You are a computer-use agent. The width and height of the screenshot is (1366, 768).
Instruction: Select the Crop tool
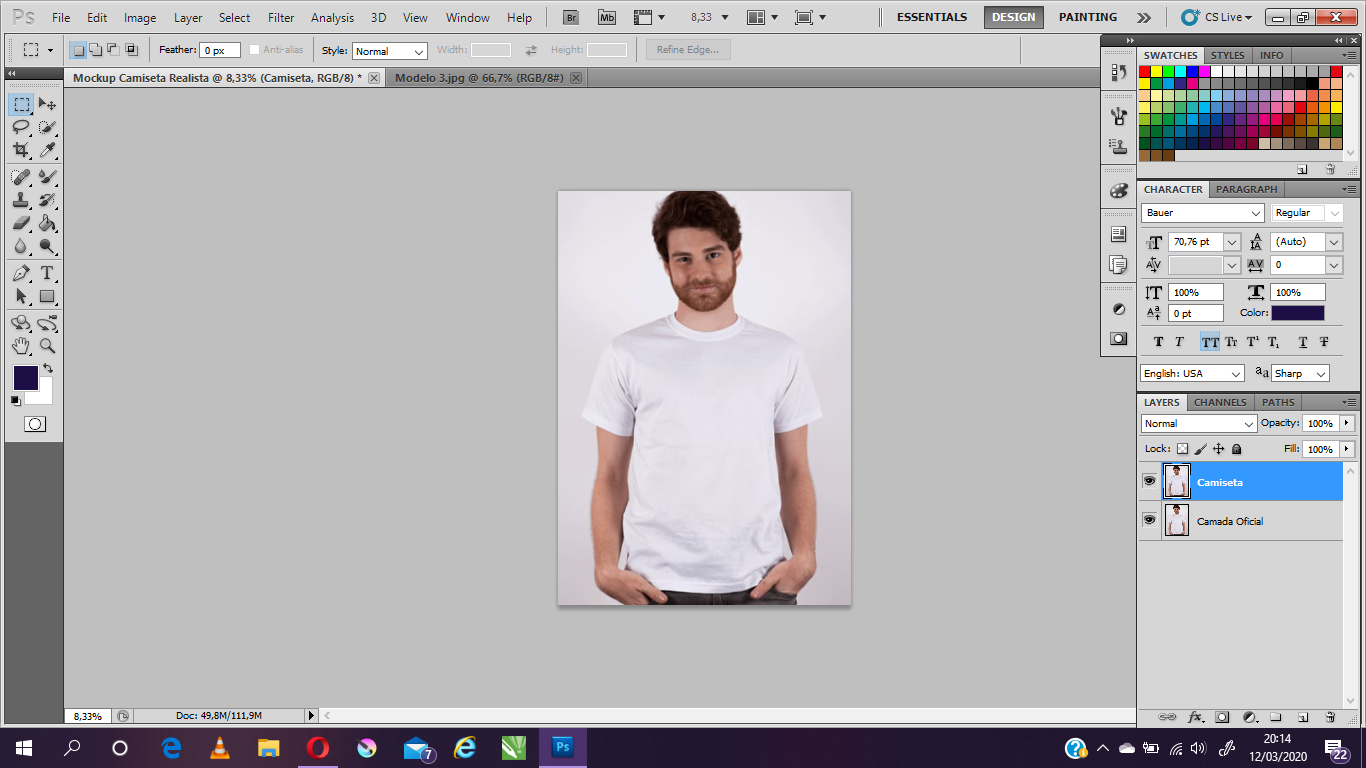click(x=21, y=150)
